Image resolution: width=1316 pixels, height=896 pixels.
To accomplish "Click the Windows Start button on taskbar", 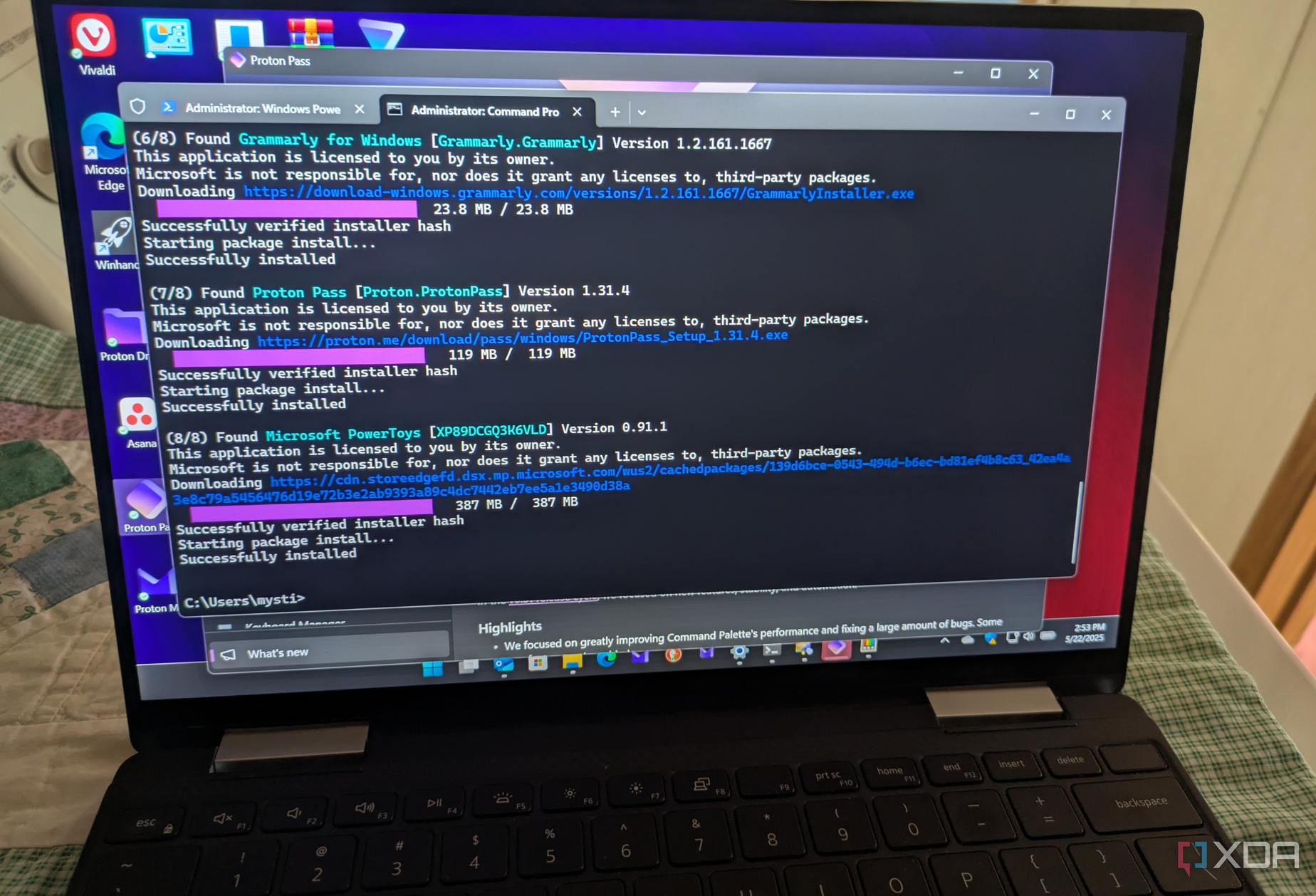I will pos(432,669).
